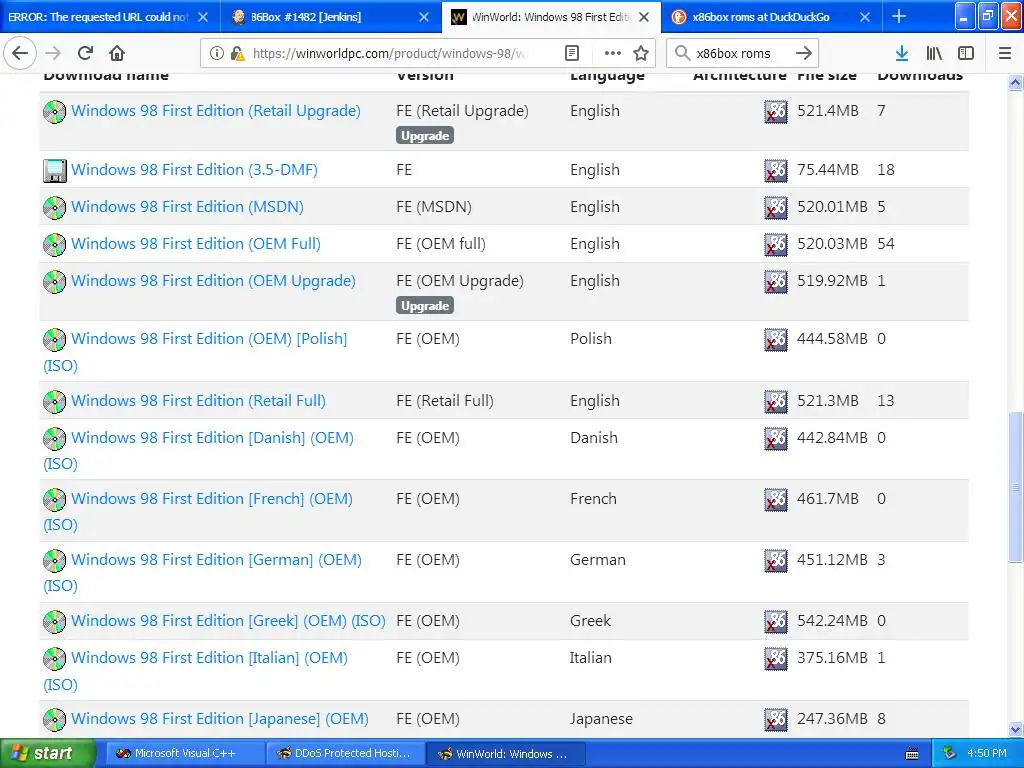Open the Windows Start menu
The height and width of the screenshot is (768, 1024).
tap(48, 754)
